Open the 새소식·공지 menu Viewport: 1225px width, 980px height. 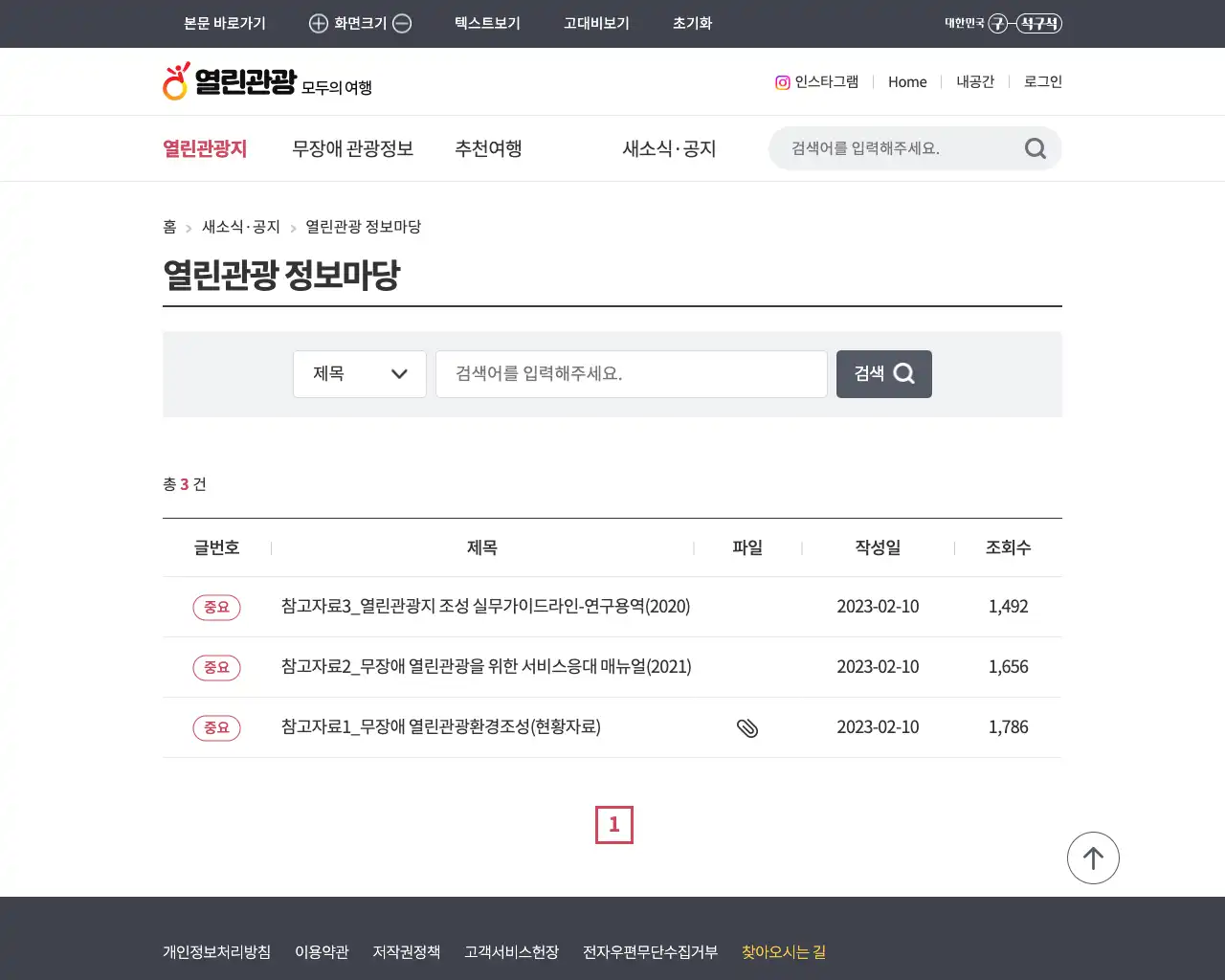click(667, 148)
